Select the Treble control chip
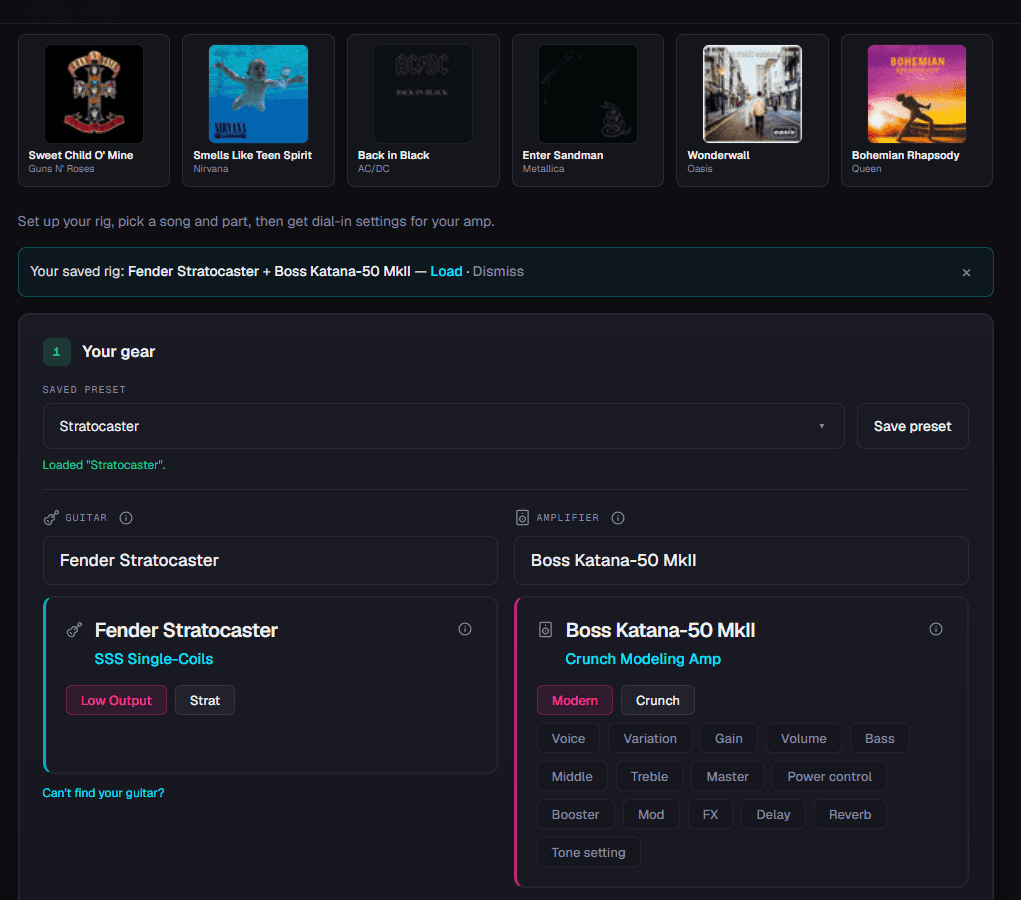 pos(649,776)
